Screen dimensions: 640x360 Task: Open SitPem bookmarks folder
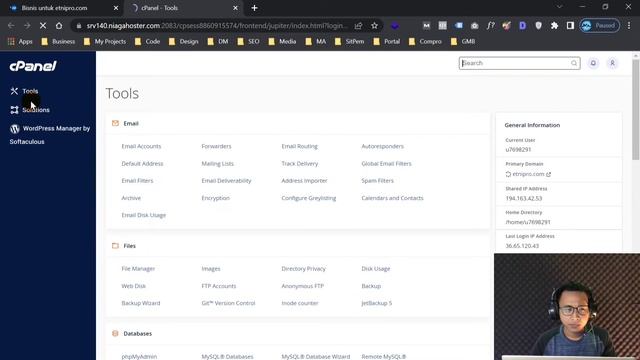coord(349,42)
